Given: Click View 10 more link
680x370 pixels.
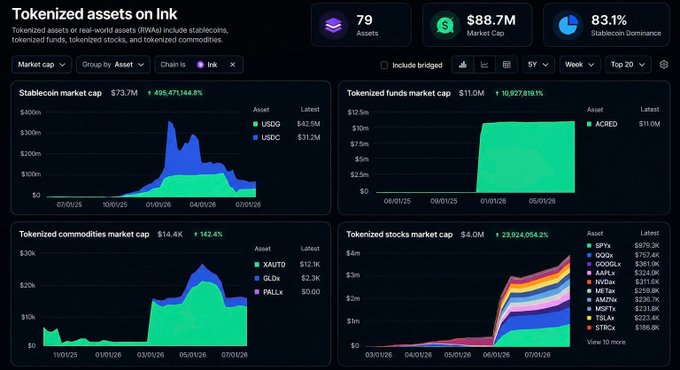Looking at the screenshot, I should point(606,342).
